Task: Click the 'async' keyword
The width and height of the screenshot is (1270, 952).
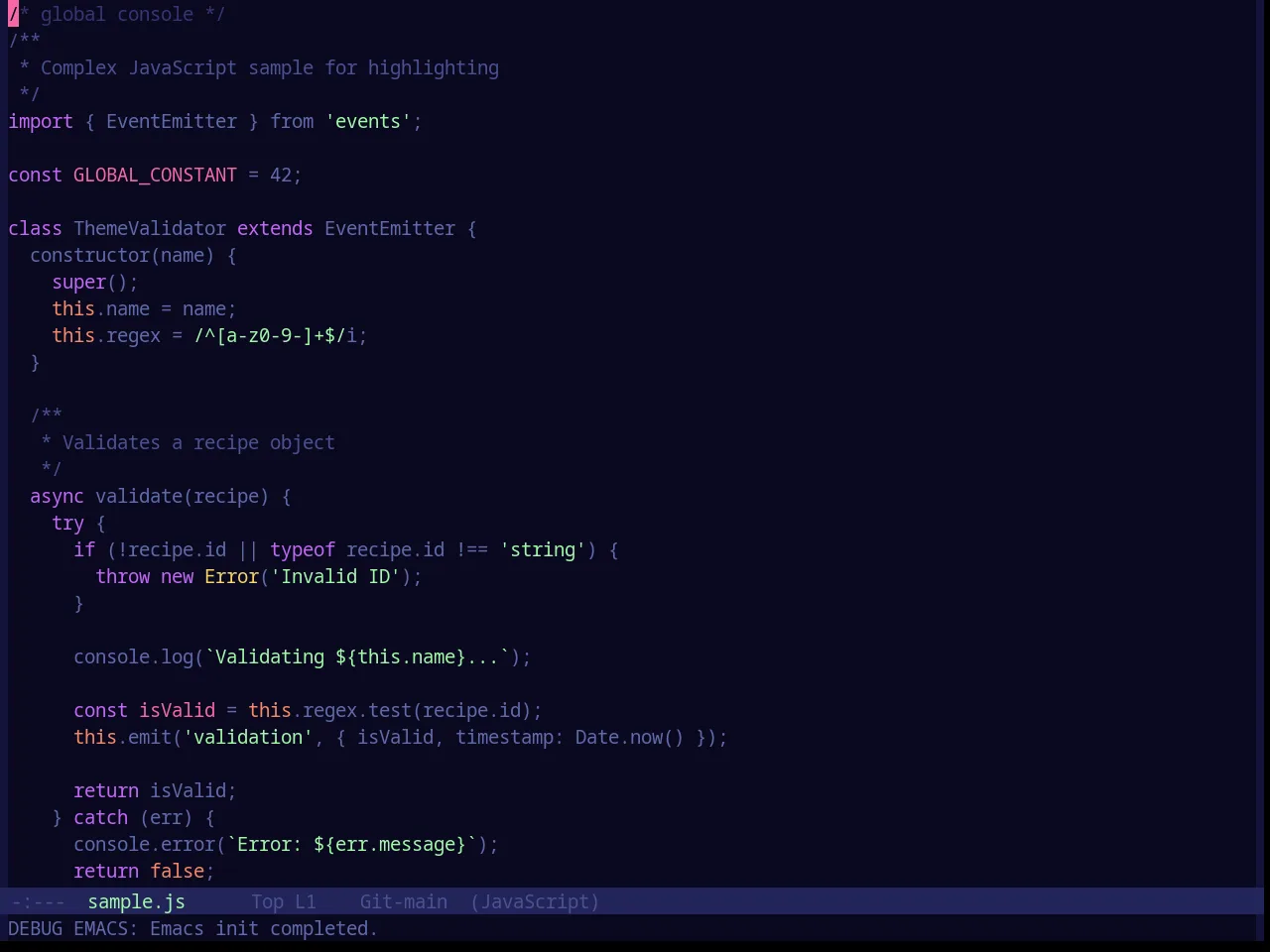Action: point(57,496)
